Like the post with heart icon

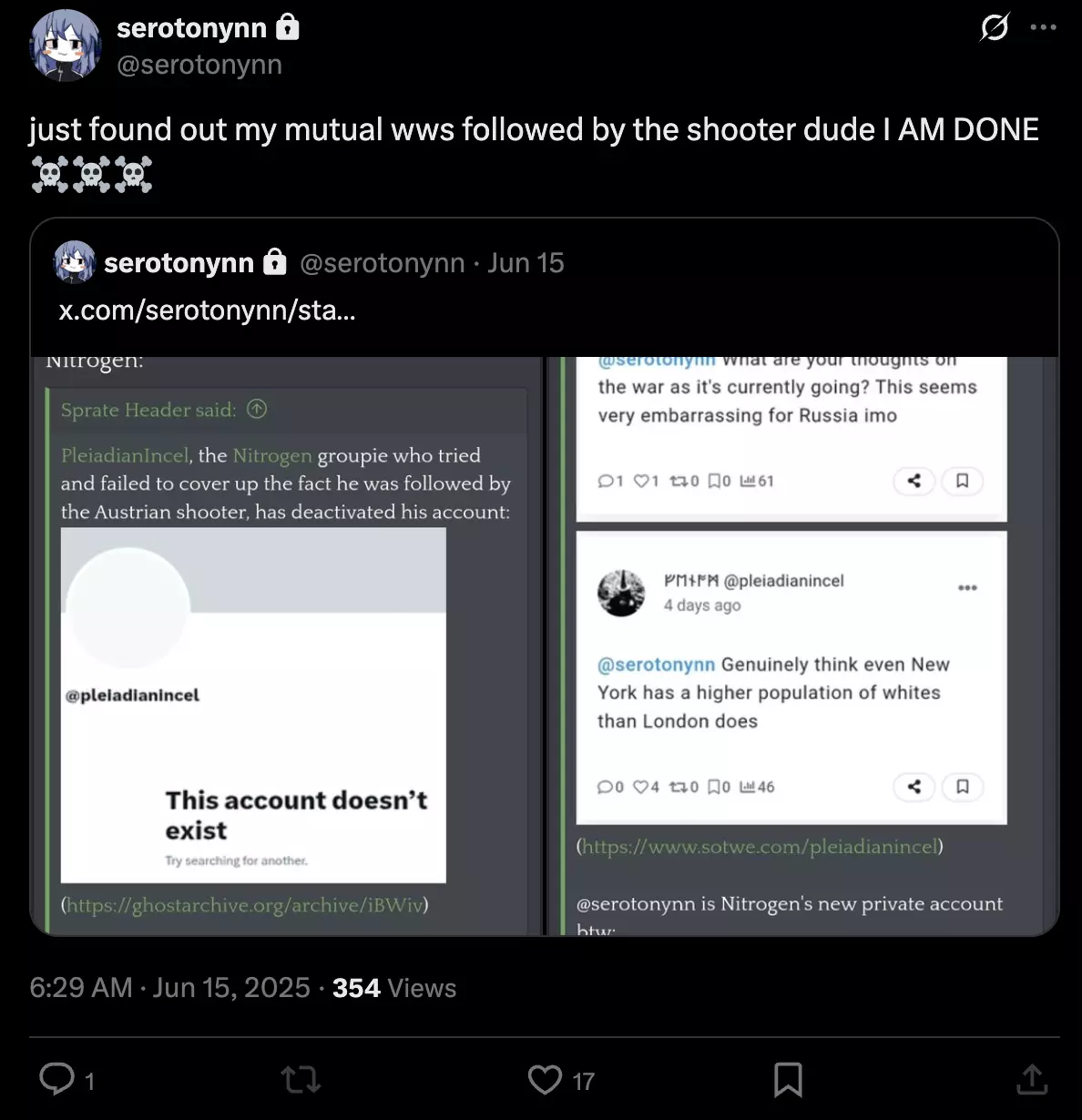[x=546, y=1080]
